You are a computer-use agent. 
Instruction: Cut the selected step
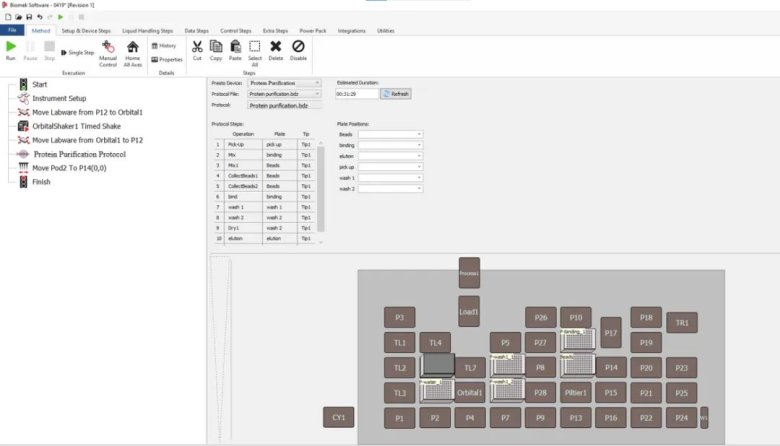click(x=197, y=50)
